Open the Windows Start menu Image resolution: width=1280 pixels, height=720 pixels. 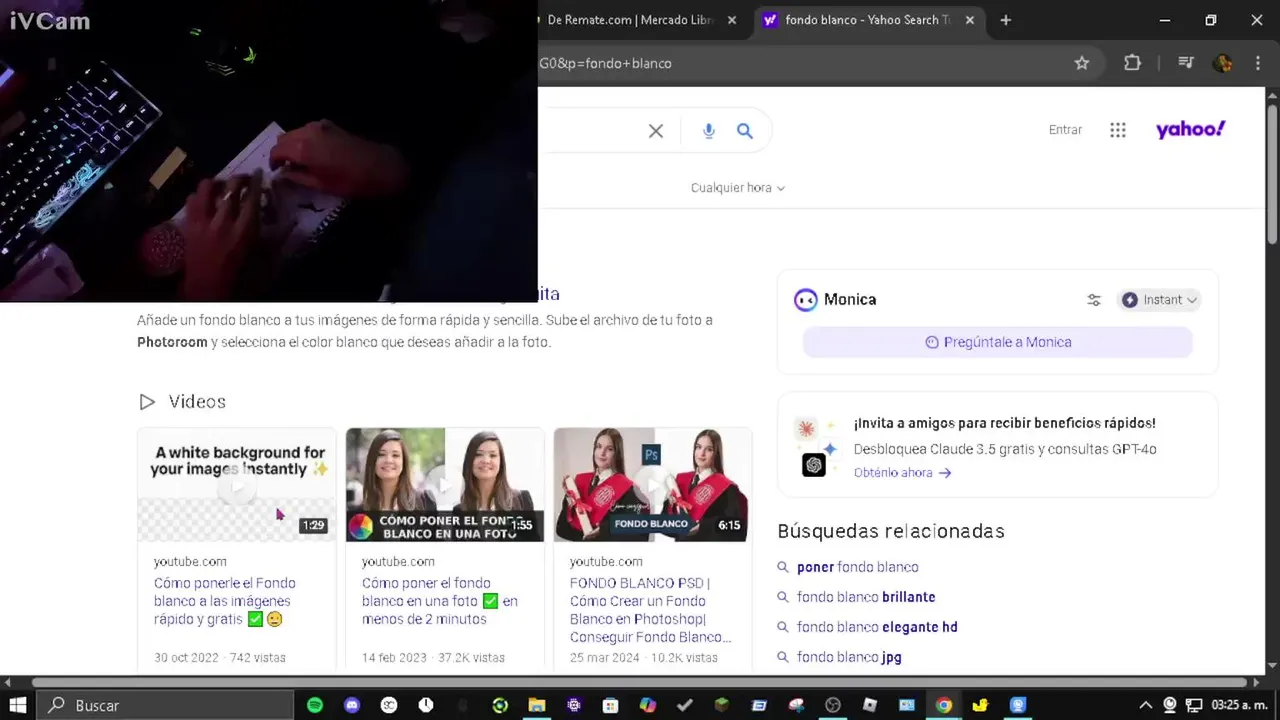pyautogui.click(x=18, y=705)
